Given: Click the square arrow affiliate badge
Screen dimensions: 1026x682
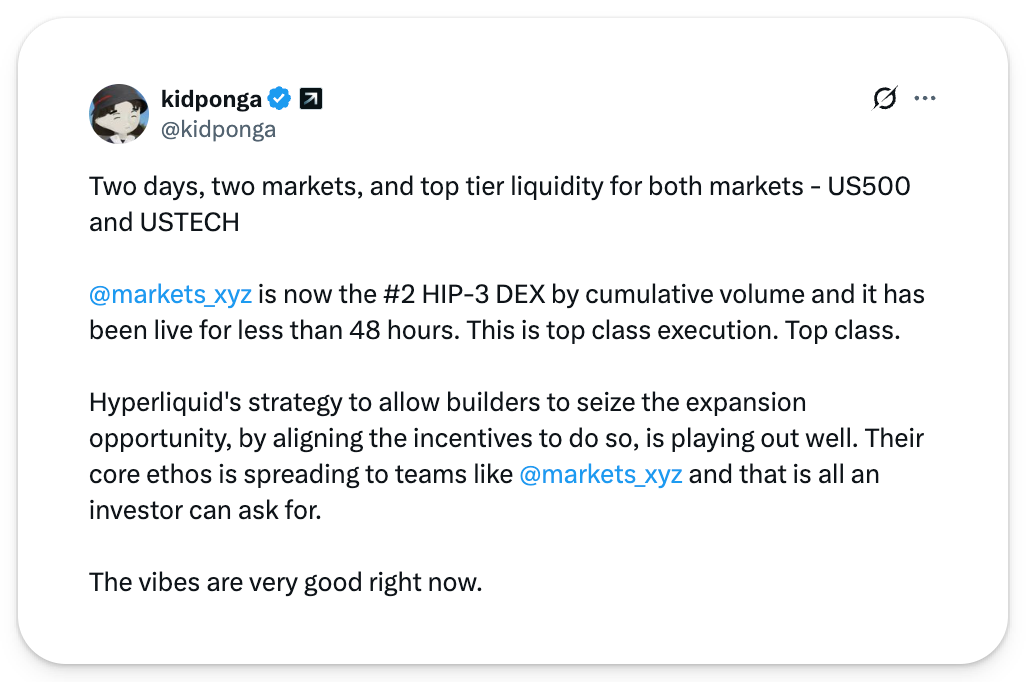Looking at the screenshot, I should (311, 99).
